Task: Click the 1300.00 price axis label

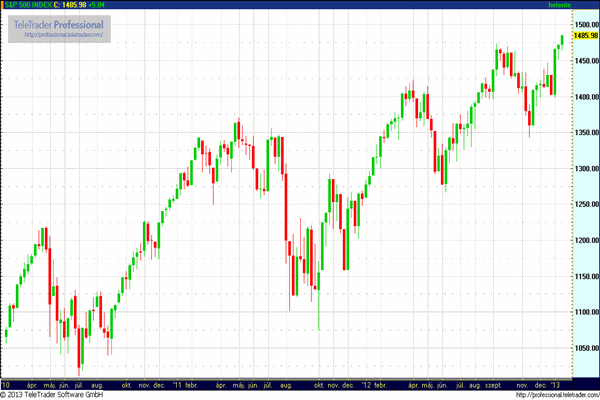Action: pos(585,168)
